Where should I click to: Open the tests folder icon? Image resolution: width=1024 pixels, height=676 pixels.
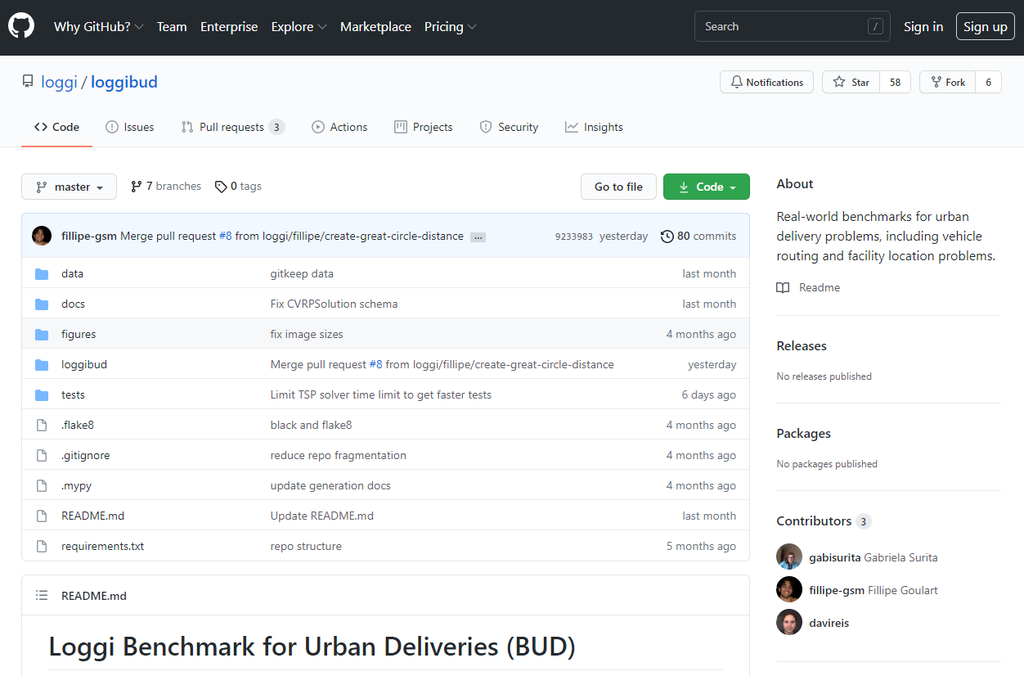42,395
